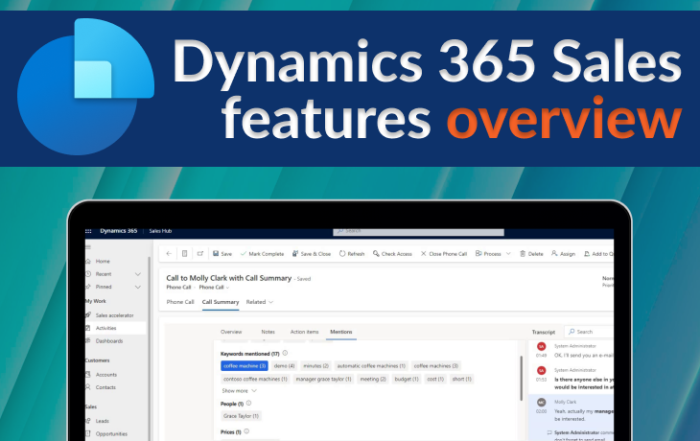Select the 'cost (1)' keyword chip
The width and height of the screenshot is (700, 441).
pos(435,379)
